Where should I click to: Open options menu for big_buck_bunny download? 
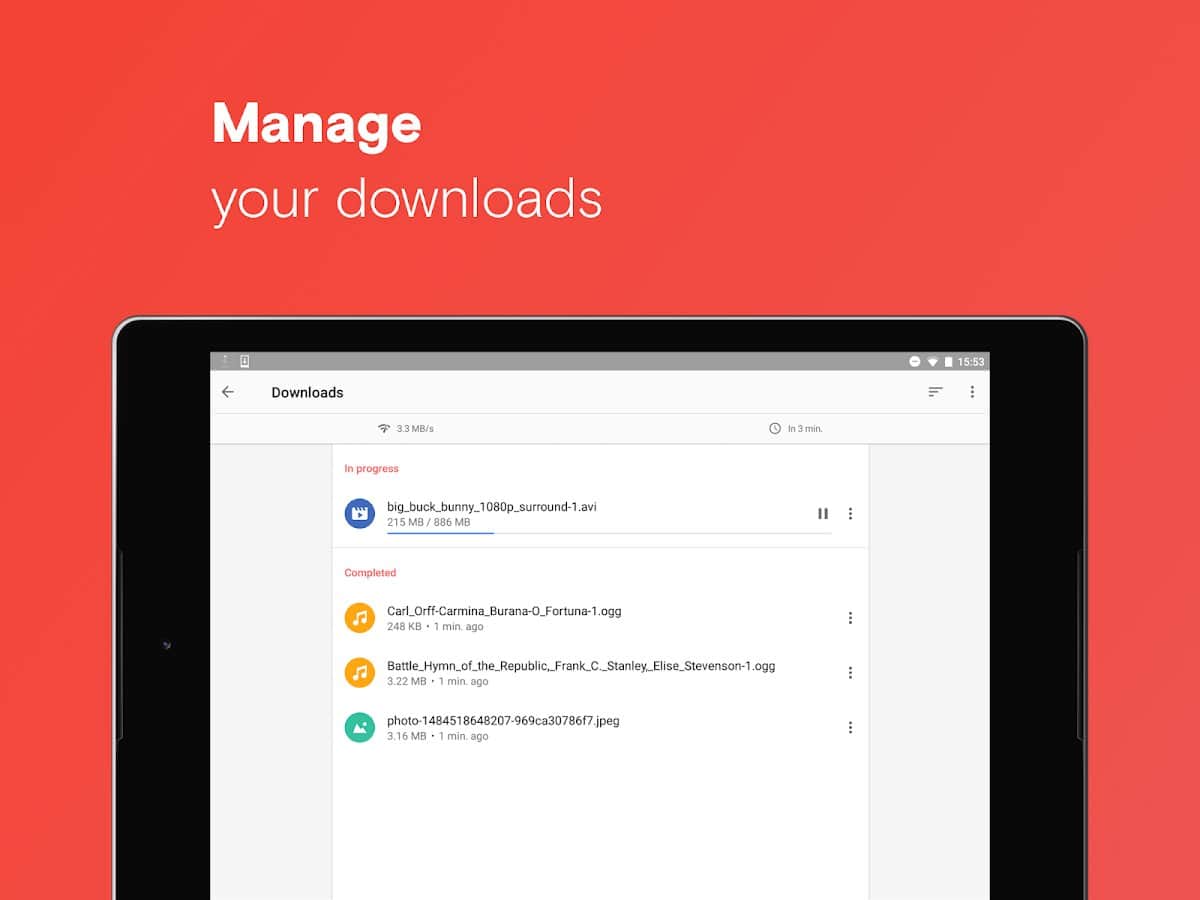coord(850,513)
